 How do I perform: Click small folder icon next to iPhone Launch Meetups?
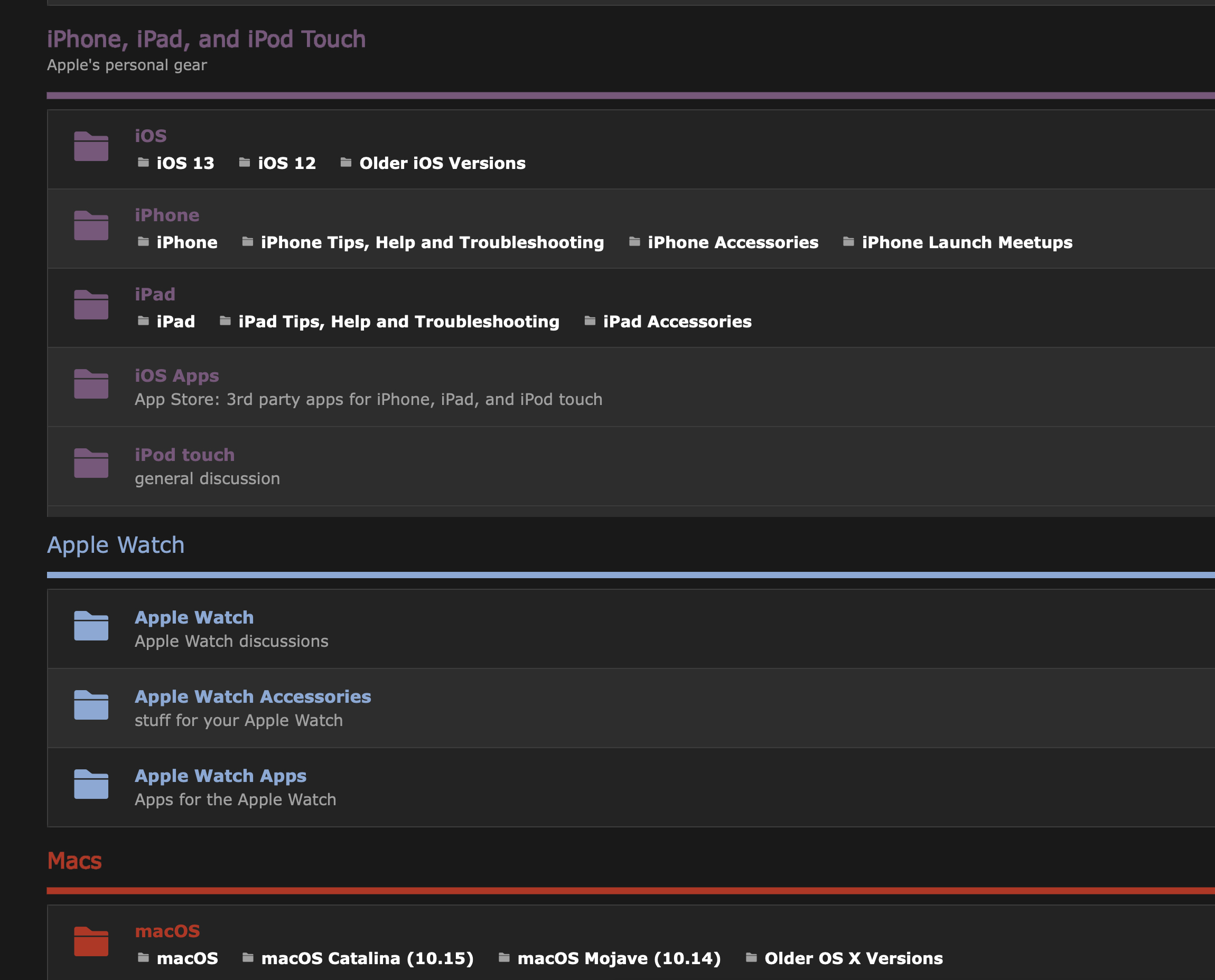coord(848,242)
